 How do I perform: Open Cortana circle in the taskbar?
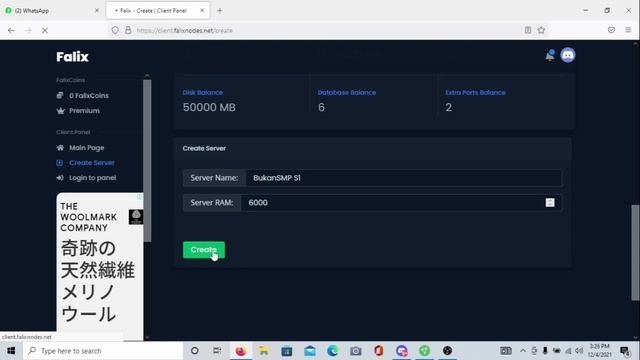[x=195, y=351]
